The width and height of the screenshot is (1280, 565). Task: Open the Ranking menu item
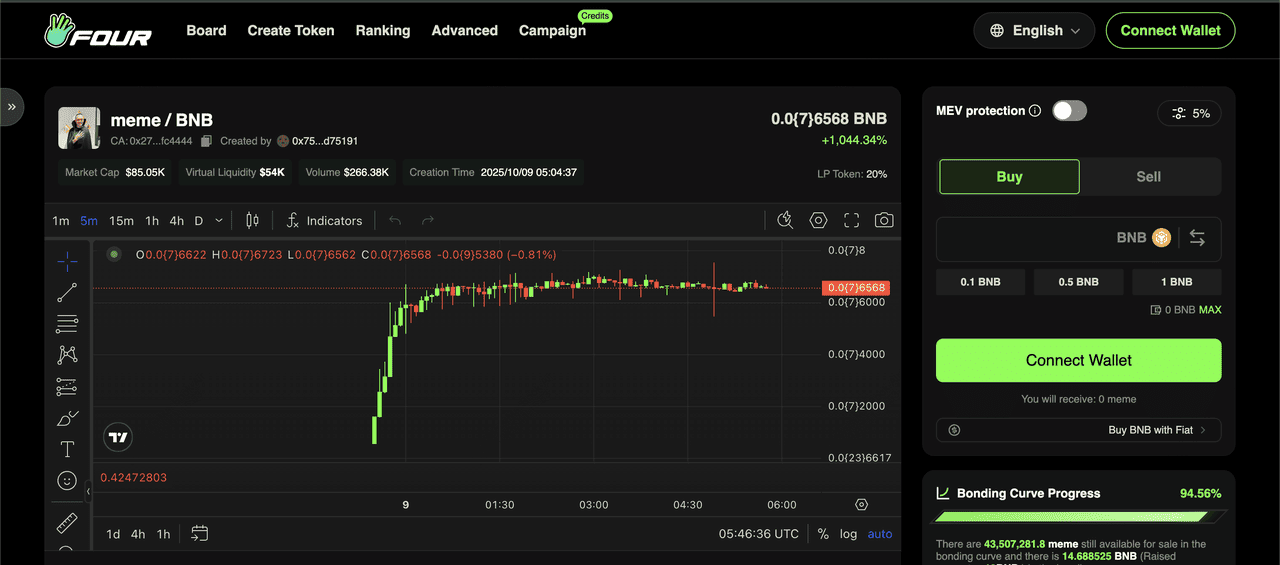click(383, 31)
